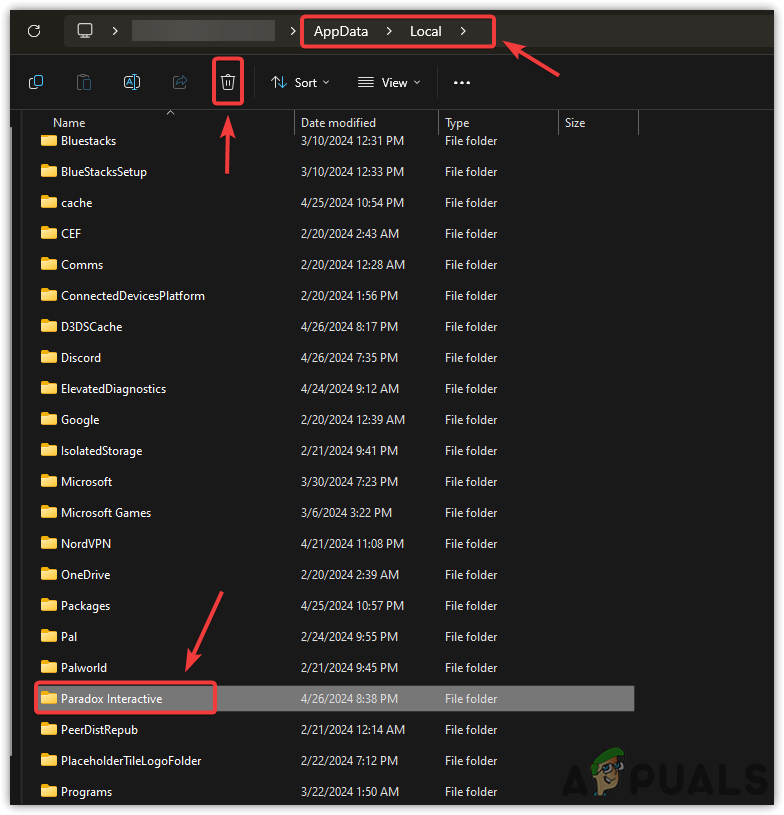Click the Microsoft Games folder icon

(x=49, y=512)
